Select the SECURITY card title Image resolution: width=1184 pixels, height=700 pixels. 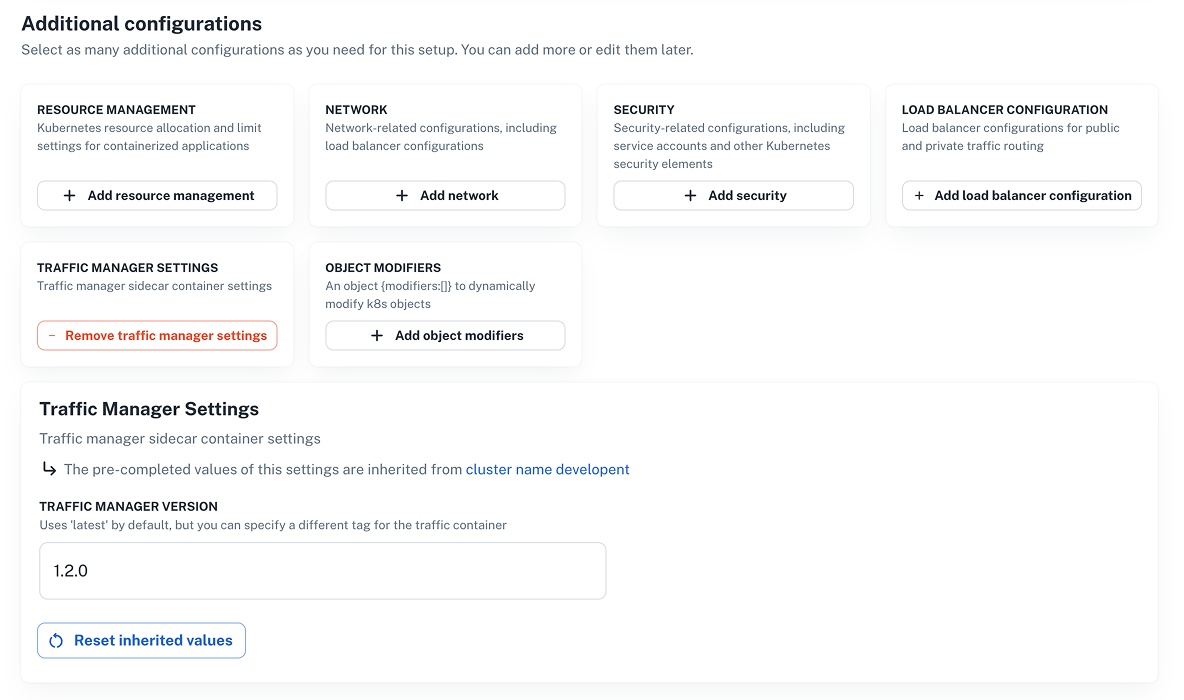[x=644, y=110]
